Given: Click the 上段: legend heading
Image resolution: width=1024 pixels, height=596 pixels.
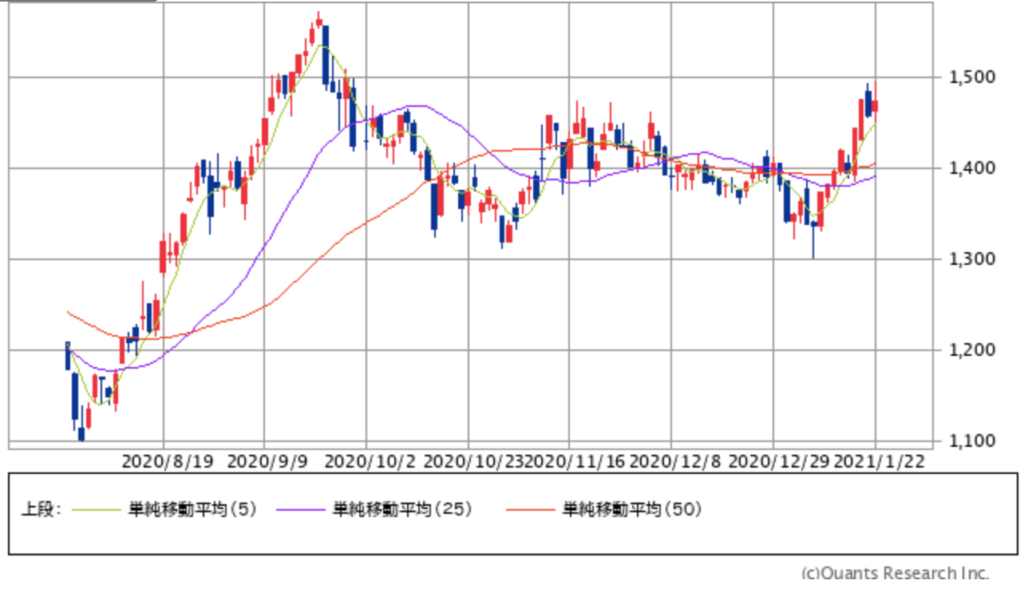Looking at the screenshot, I should [42, 509].
